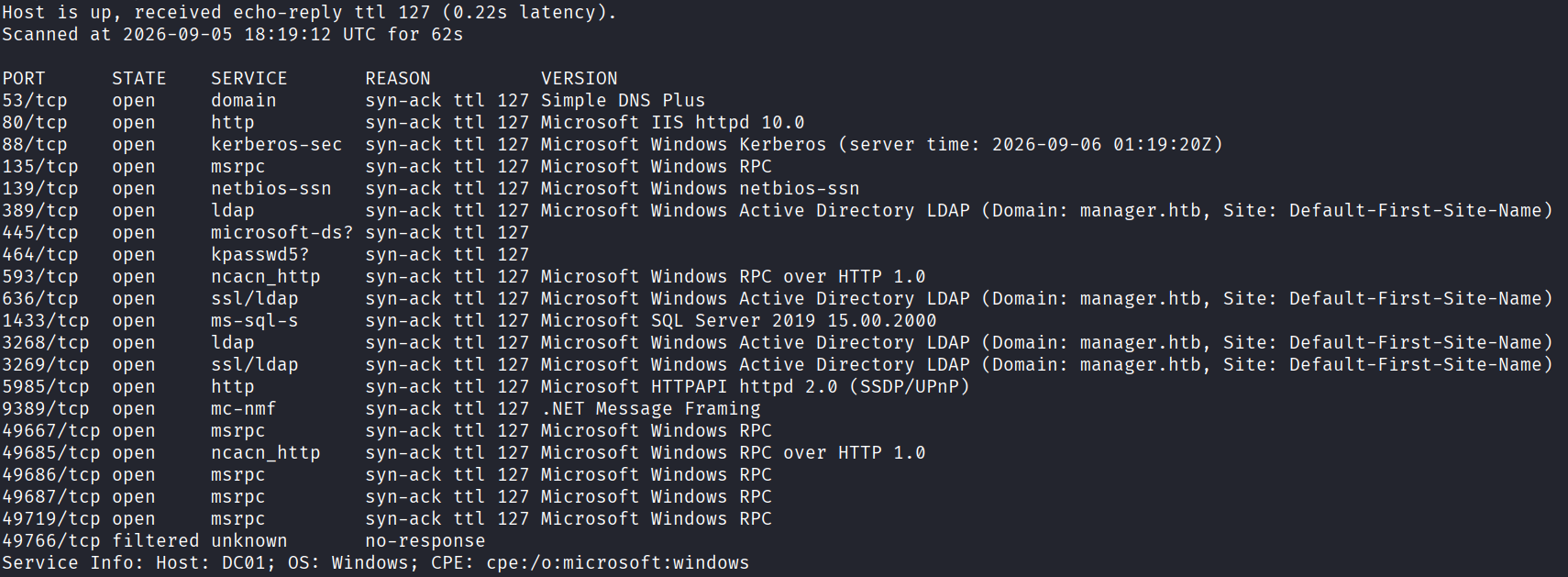Click the REASON column header
The image size is (1568, 577).
(x=398, y=78)
